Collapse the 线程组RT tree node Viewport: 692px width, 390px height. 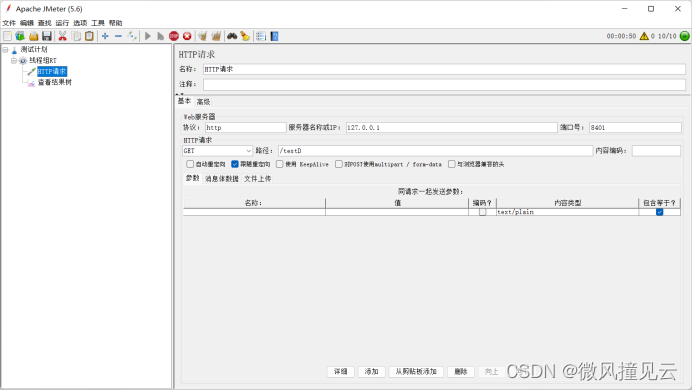pyautogui.click(x=14, y=60)
